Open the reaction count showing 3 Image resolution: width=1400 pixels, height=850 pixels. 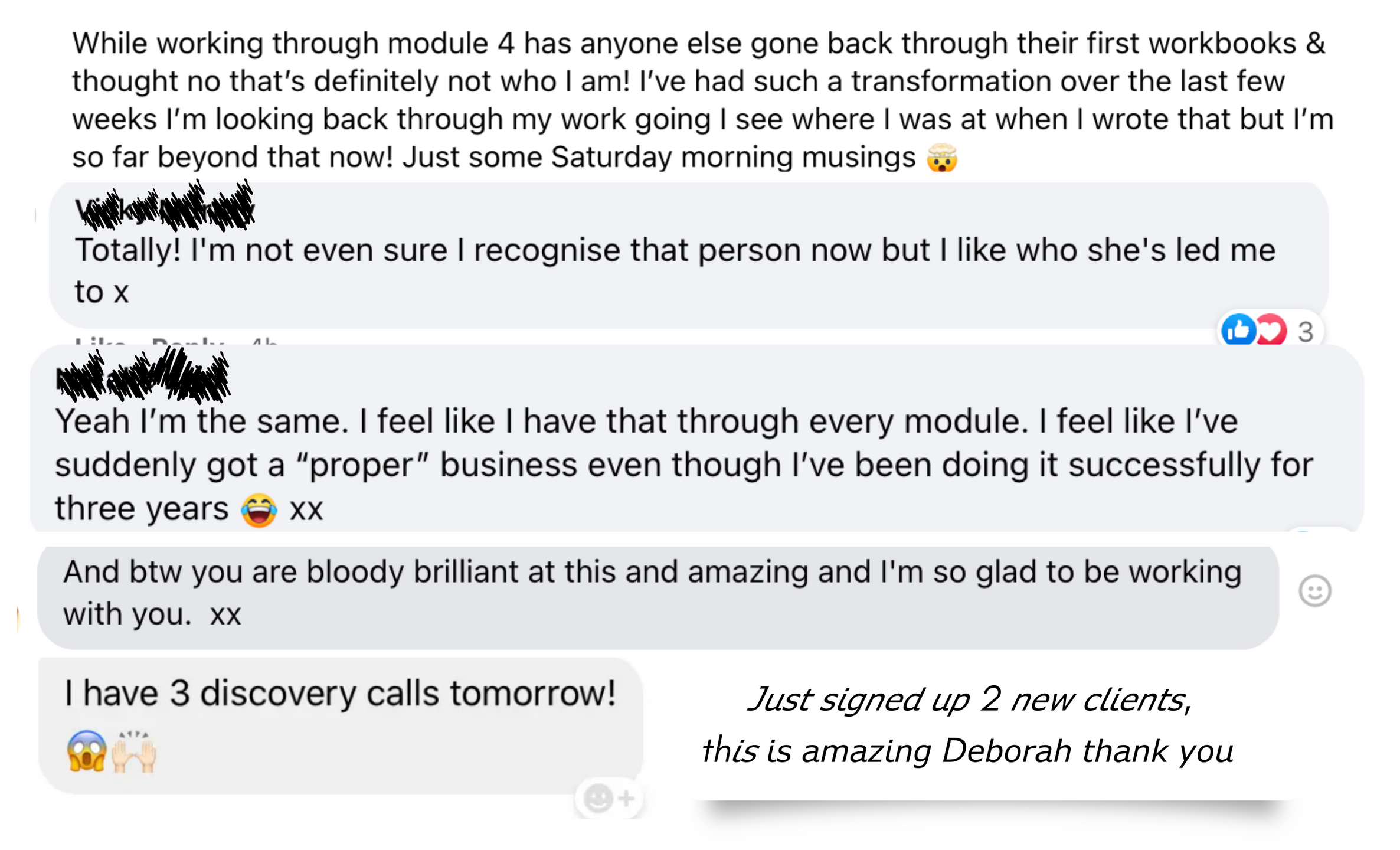[1305, 332]
